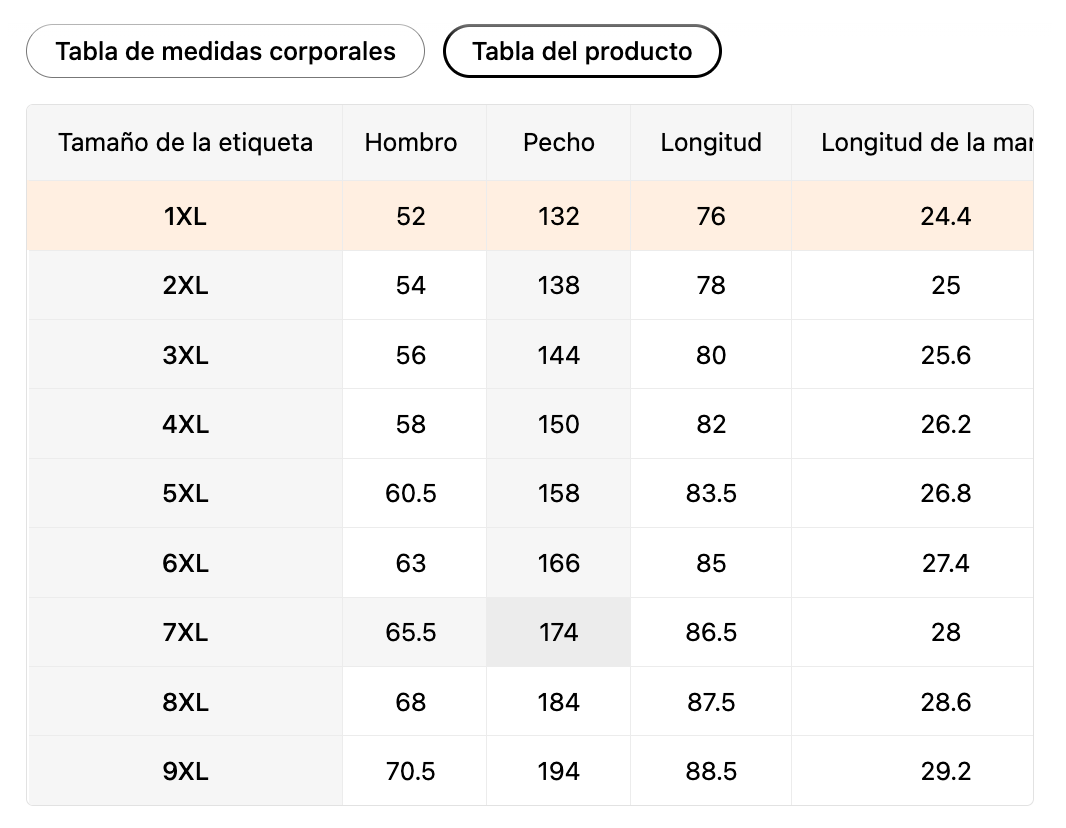Viewport: 1066px width, 828px height.
Task: Select the 2XL size row label
Action: click(x=185, y=286)
